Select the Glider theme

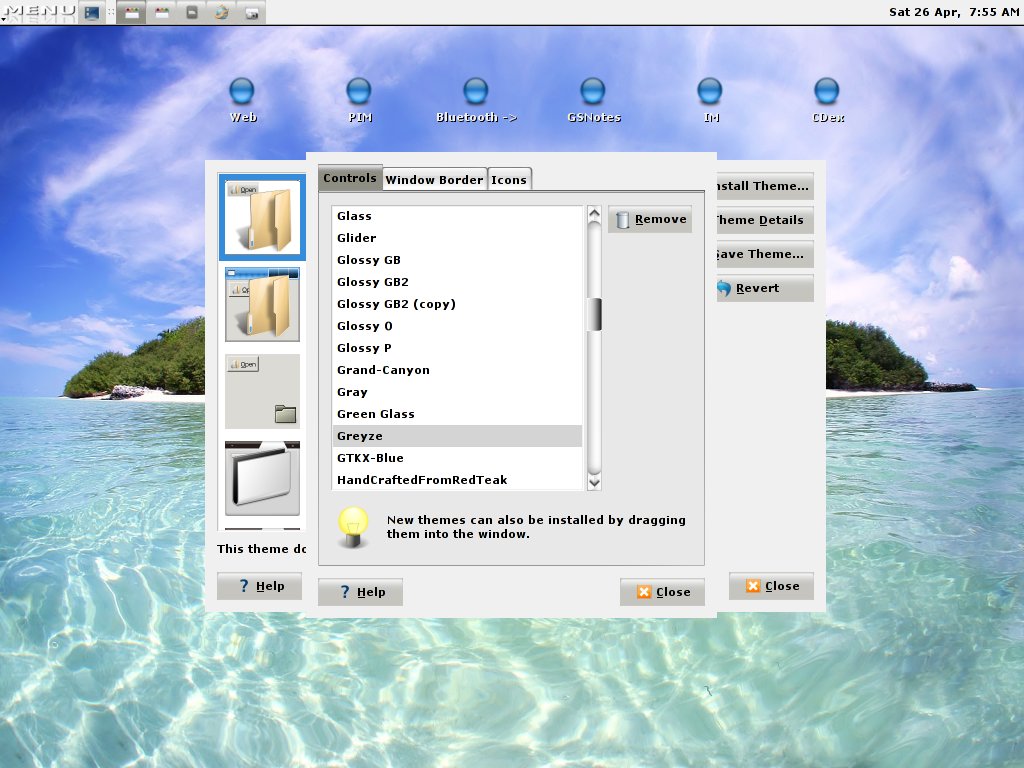457,238
